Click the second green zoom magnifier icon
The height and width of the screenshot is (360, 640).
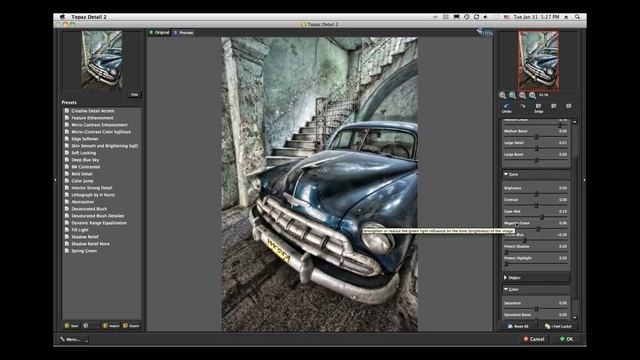(512, 95)
